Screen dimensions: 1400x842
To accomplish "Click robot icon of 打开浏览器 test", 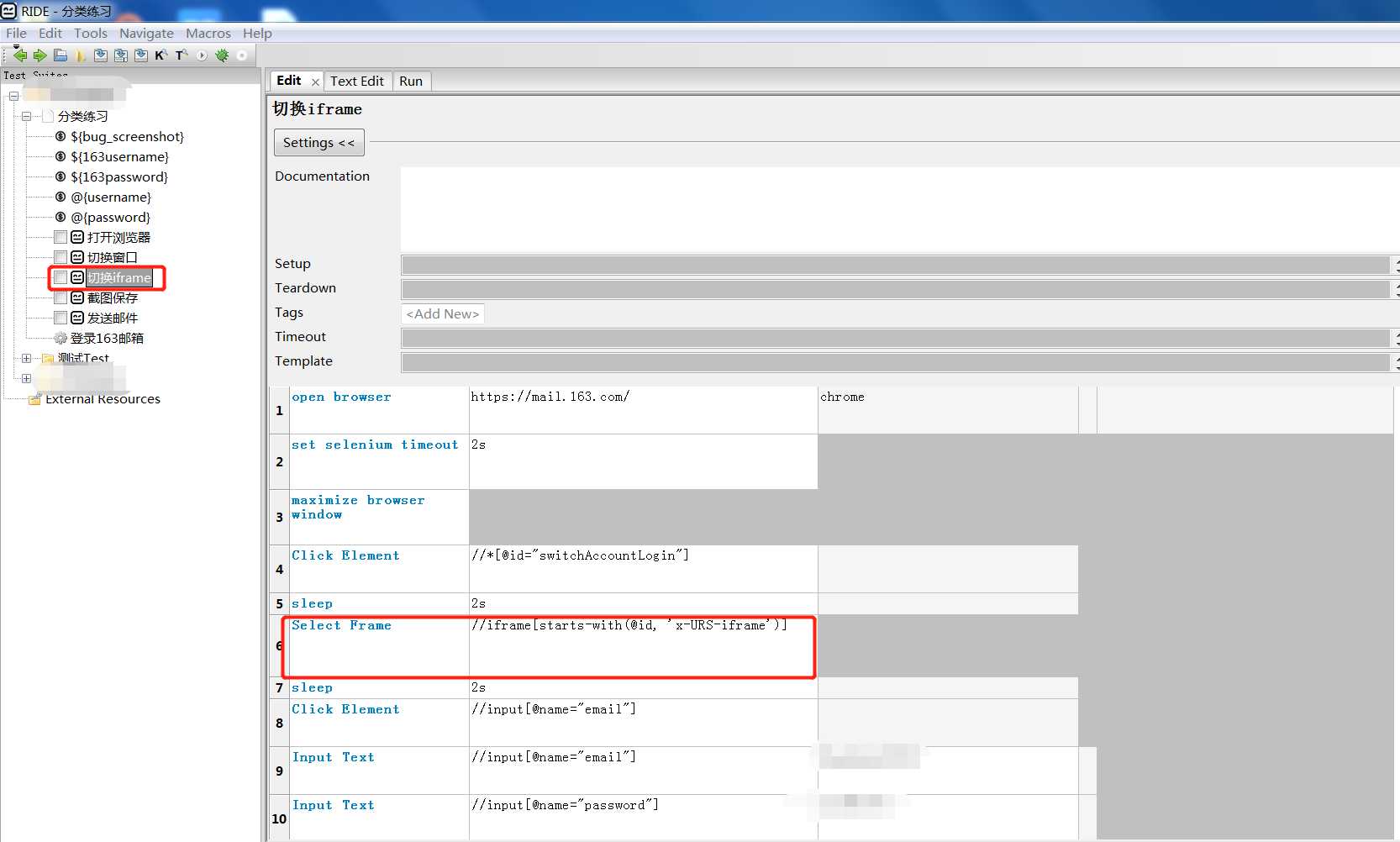I will click(77, 237).
